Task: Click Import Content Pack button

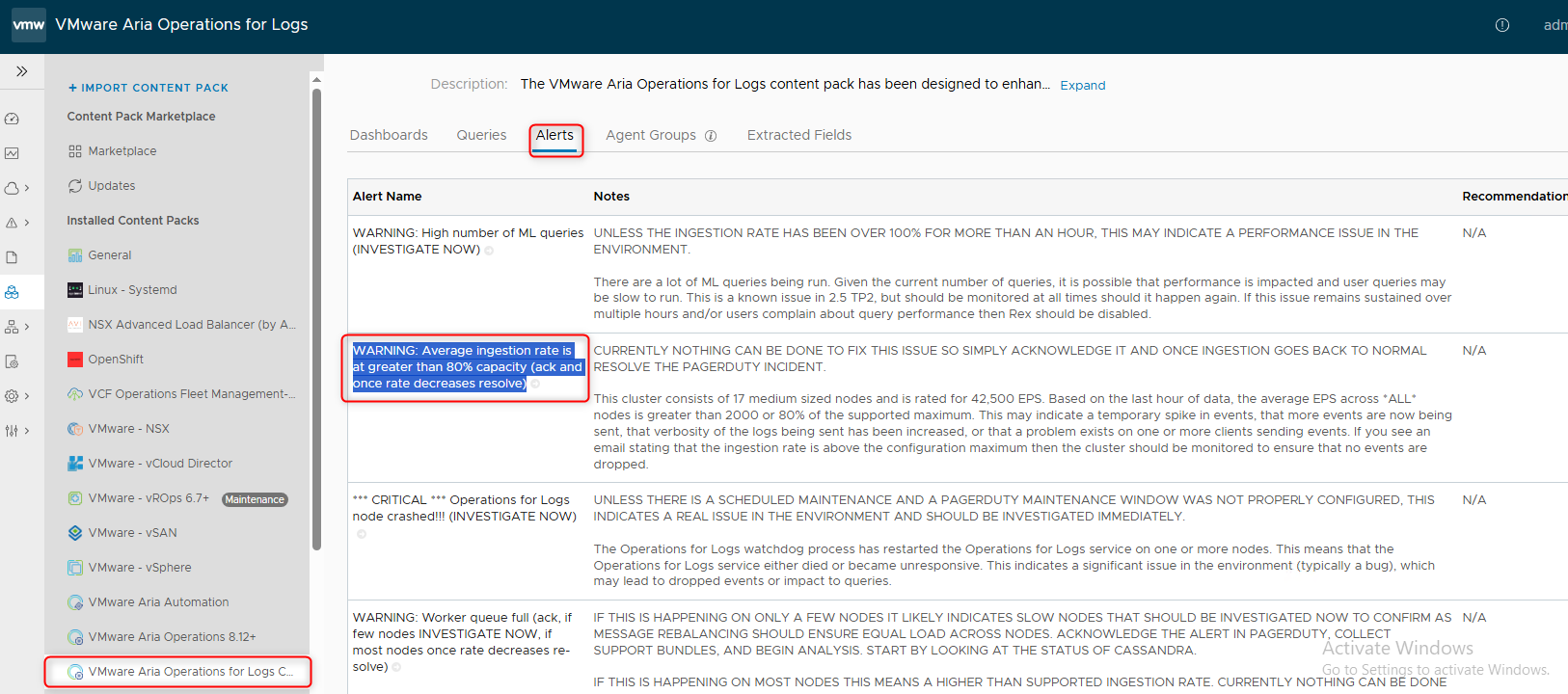Action: (x=149, y=88)
